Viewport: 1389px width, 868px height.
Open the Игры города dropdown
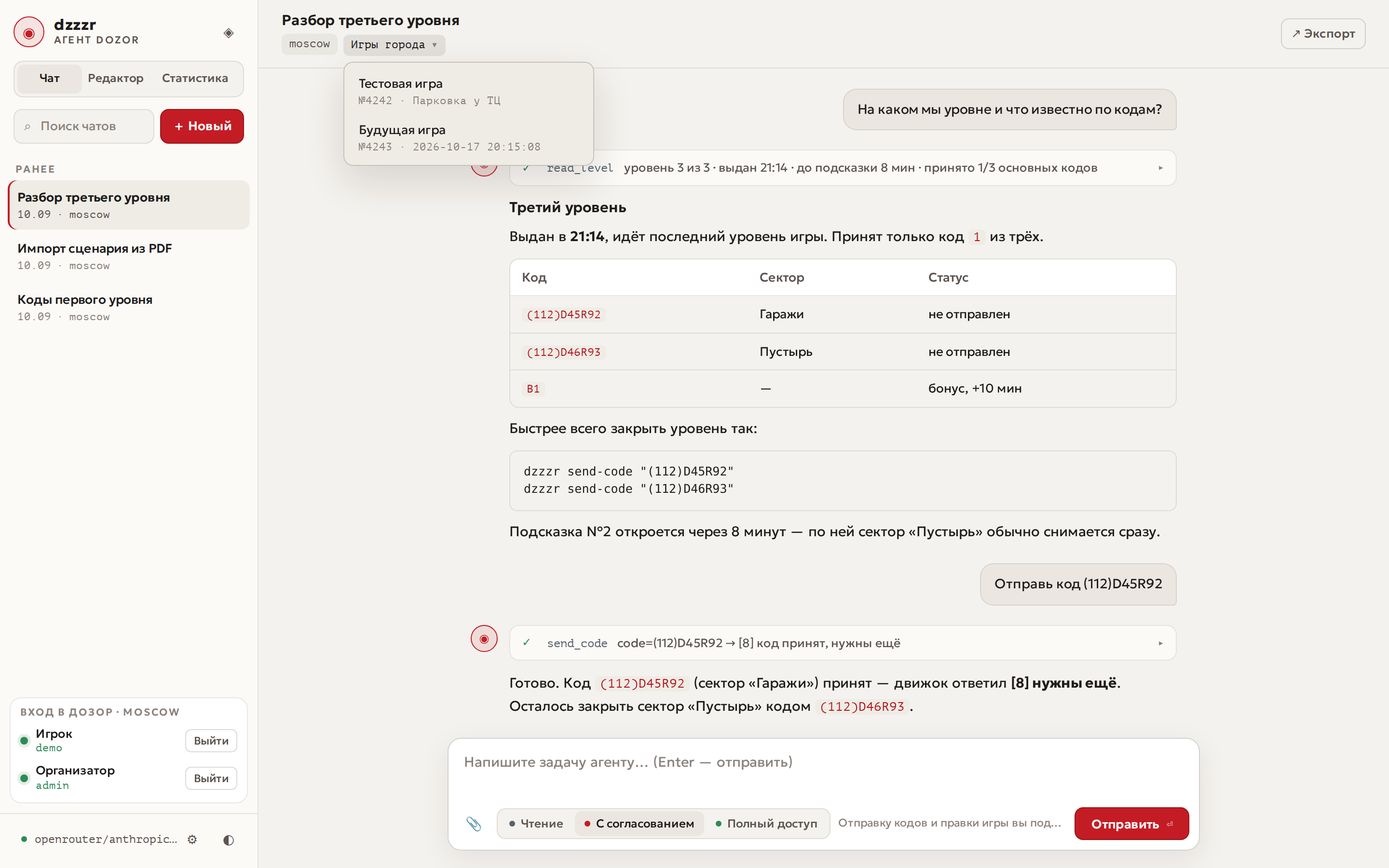click(x=395, y=45)
